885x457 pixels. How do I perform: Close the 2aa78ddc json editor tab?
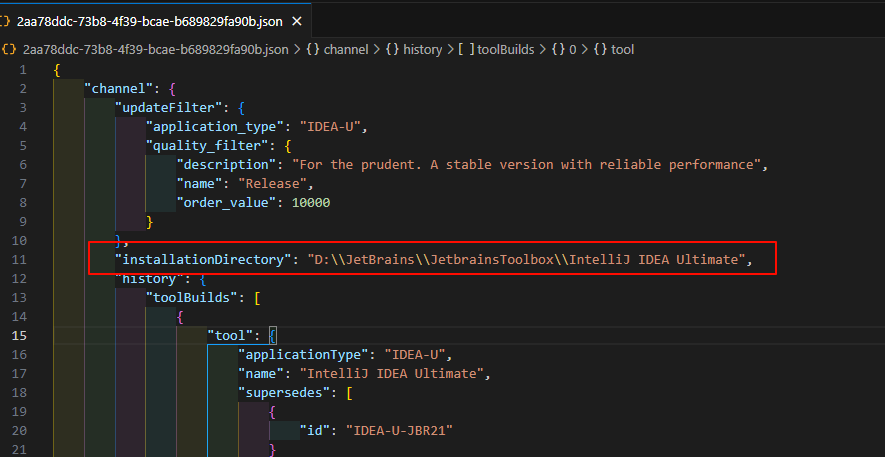pos(297,22)
